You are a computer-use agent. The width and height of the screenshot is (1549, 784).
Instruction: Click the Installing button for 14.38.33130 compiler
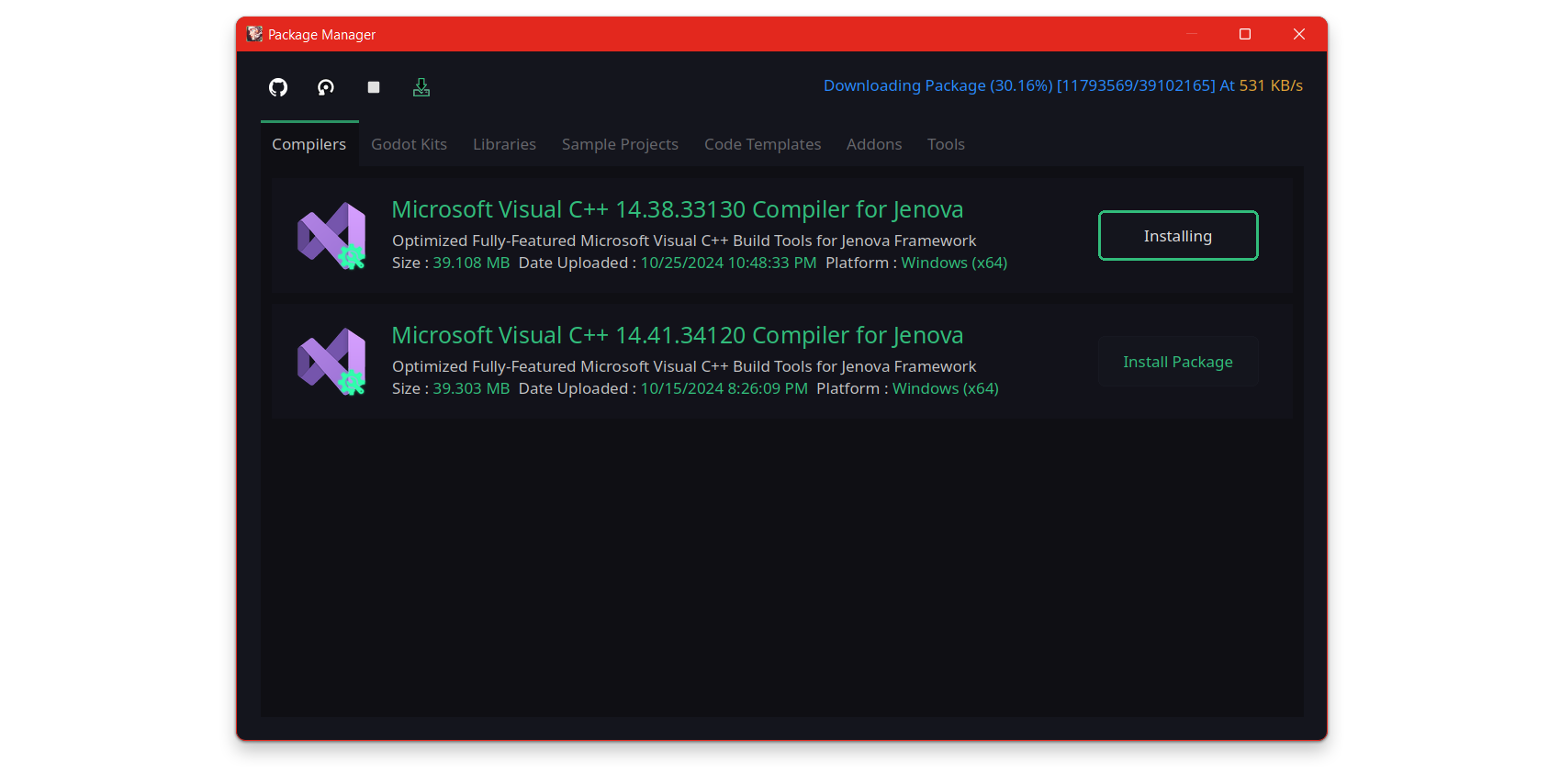tap(1178, 236)
